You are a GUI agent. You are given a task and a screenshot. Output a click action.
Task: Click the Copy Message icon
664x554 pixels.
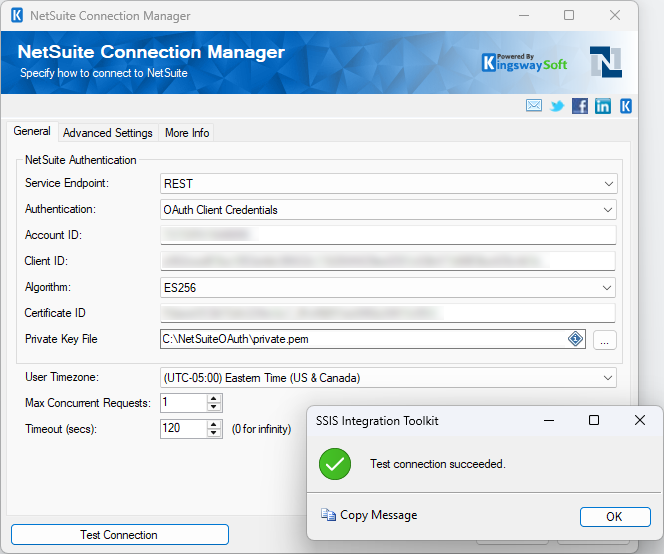(328, 515)
